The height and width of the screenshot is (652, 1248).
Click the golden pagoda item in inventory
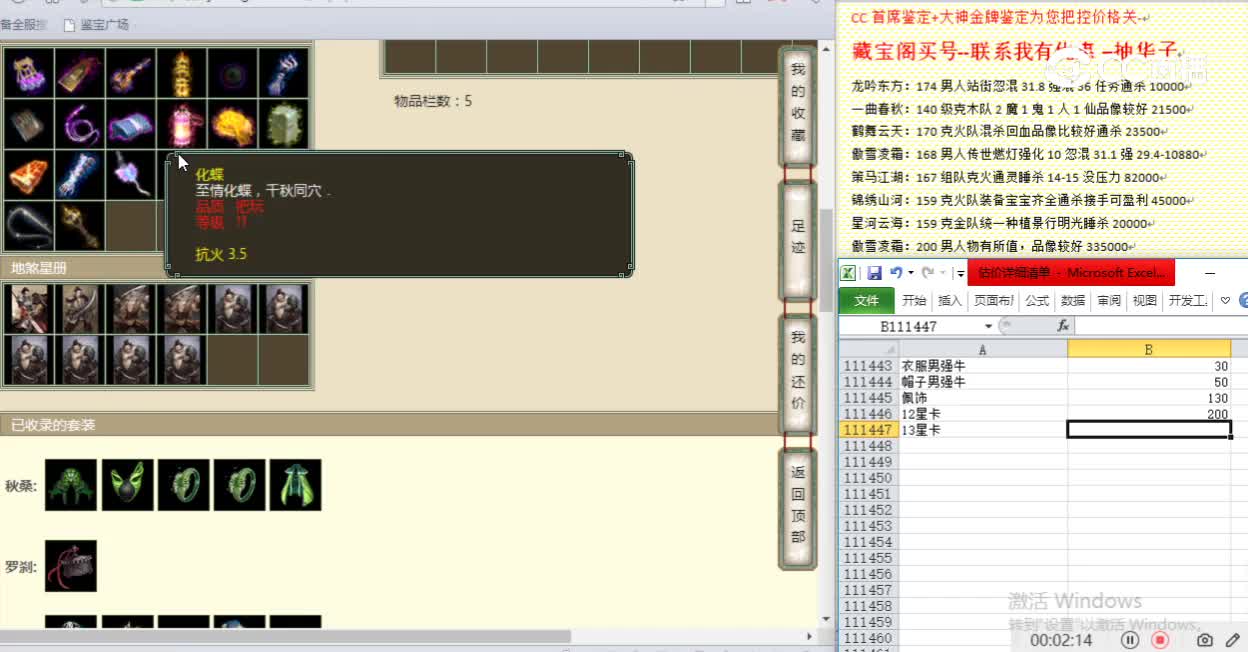point(182,73)
